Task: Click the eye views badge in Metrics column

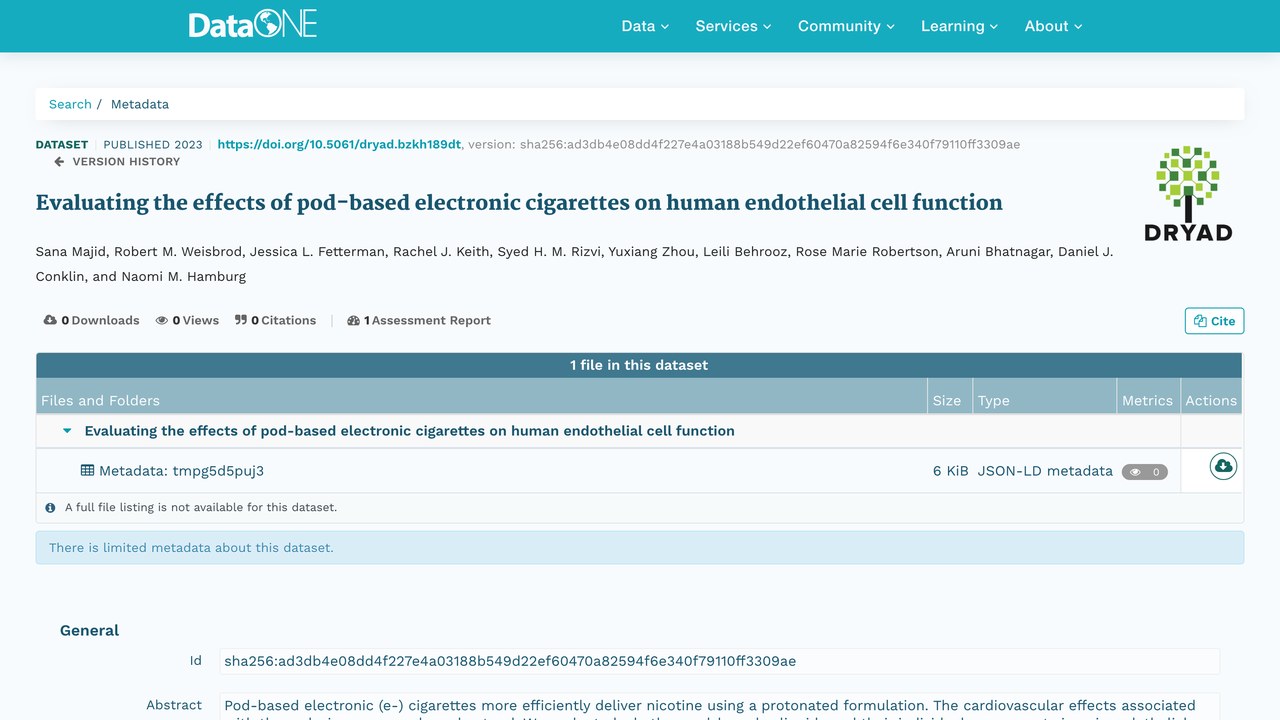Action: (x=1145, y=472)
